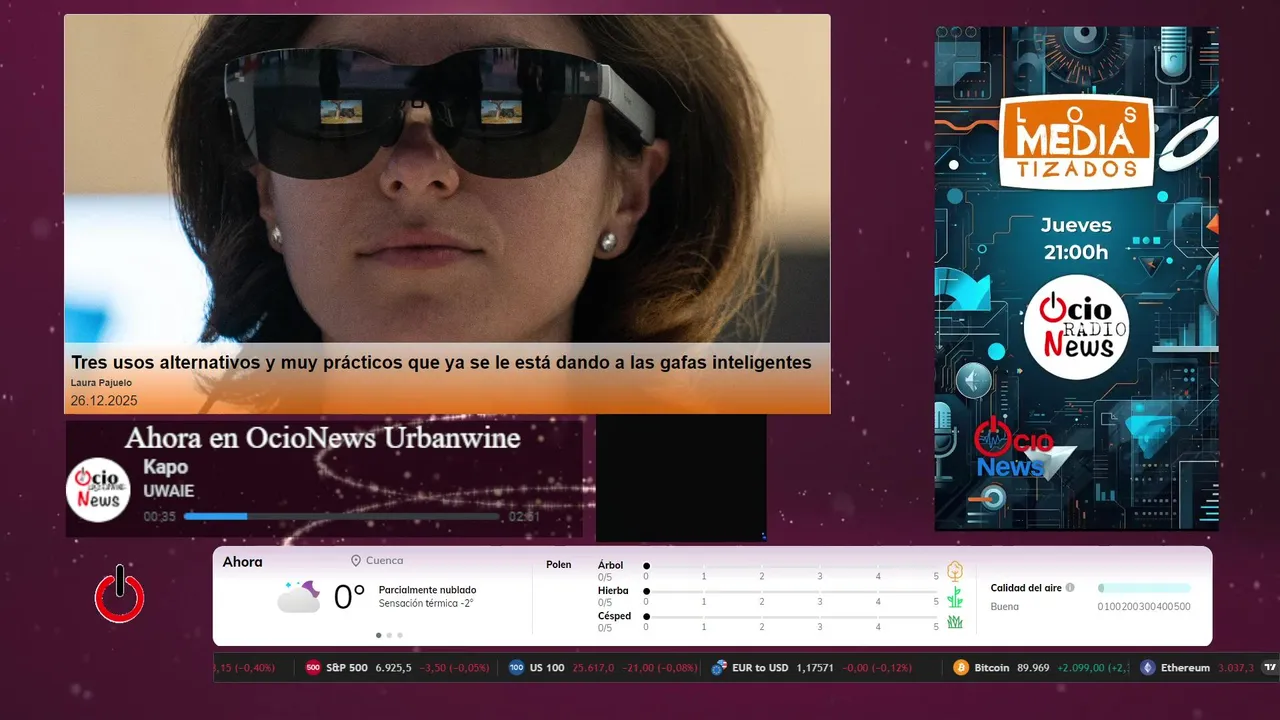Viewport: 1280px width, 720px height.
Task: Click the Sensación térmica -2° text
Action: 426,603
